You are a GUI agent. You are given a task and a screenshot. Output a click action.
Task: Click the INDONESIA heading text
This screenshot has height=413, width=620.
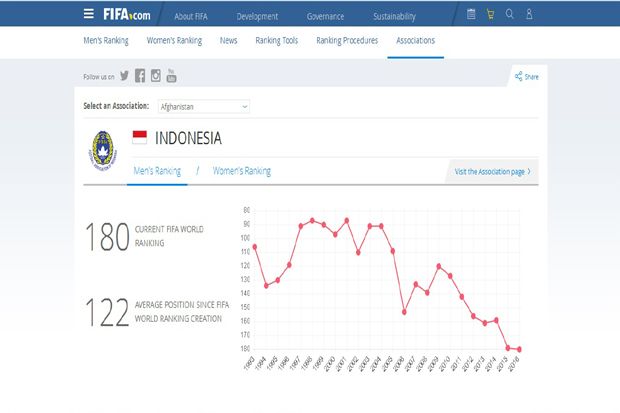(188, 138)
